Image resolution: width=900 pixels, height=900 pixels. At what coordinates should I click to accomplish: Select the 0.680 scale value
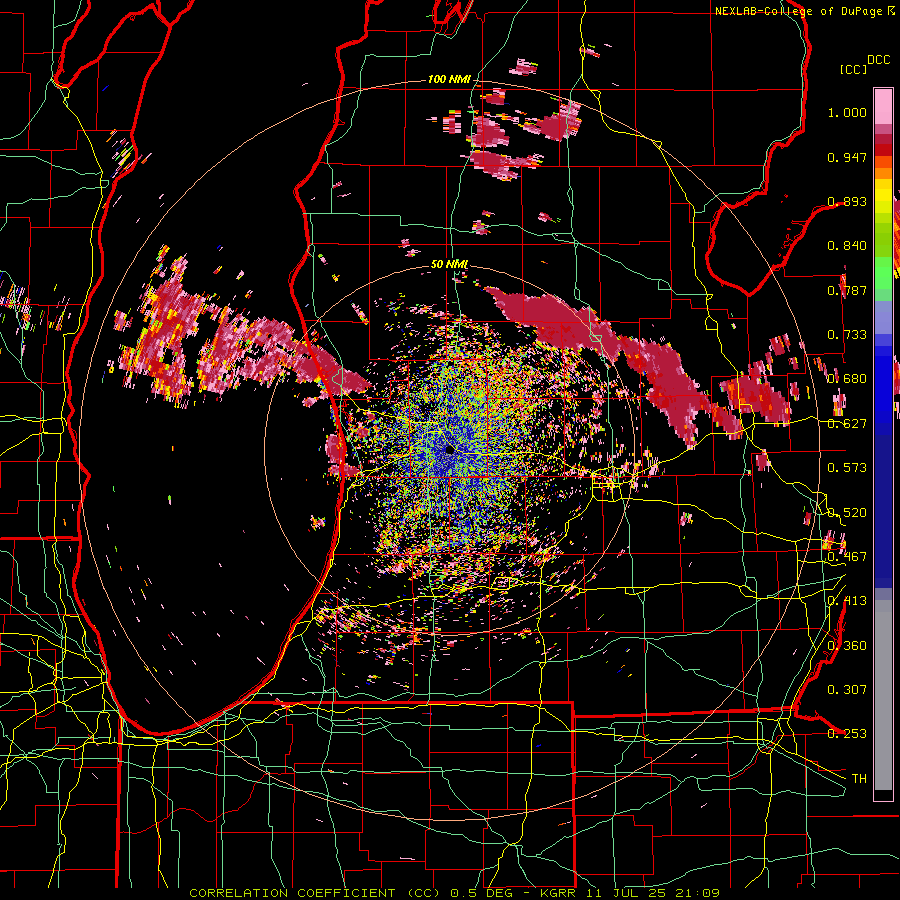(847, 379)
